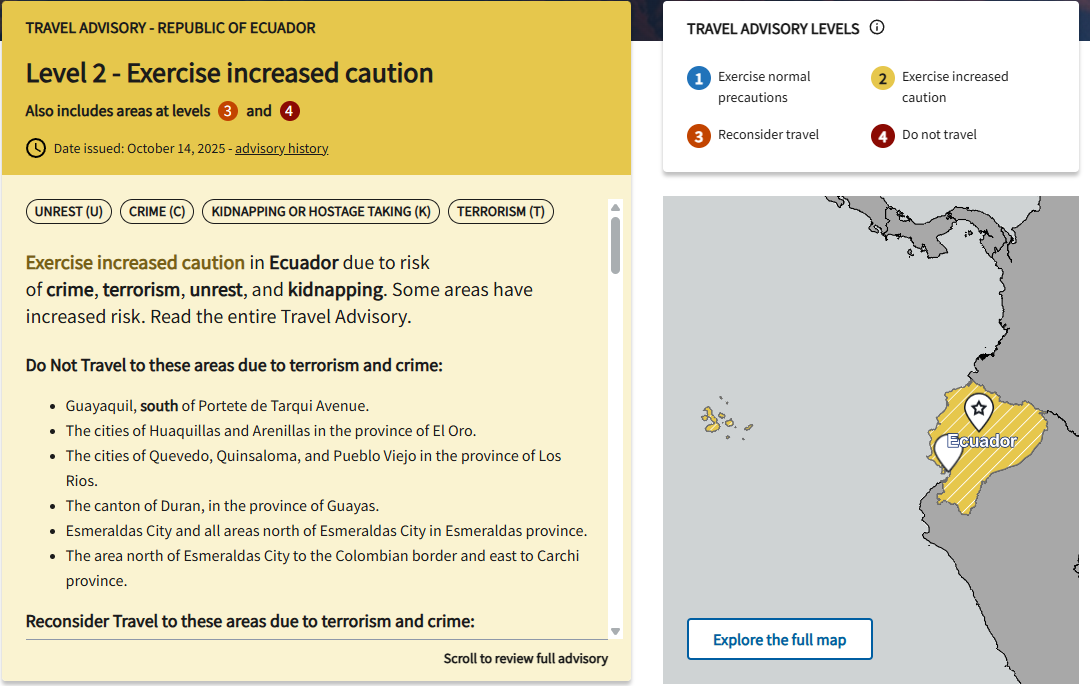1090x686 pixels.
Task: Select the KIDNAPPING OR HOSTAGE TAKING (K) tag
Action: click(321, 211)
